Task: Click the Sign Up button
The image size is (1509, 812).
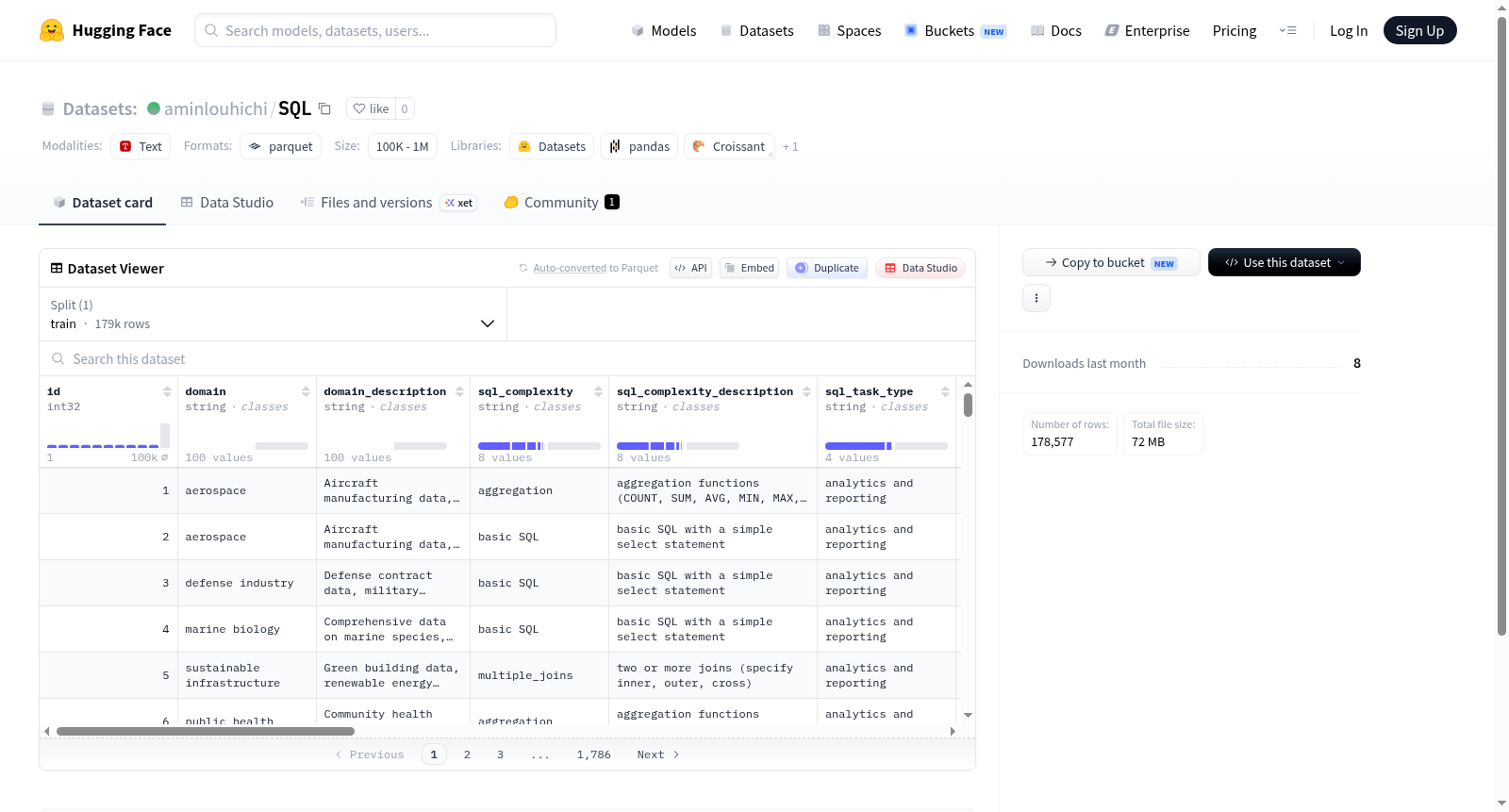Action: pos(1420,30)
